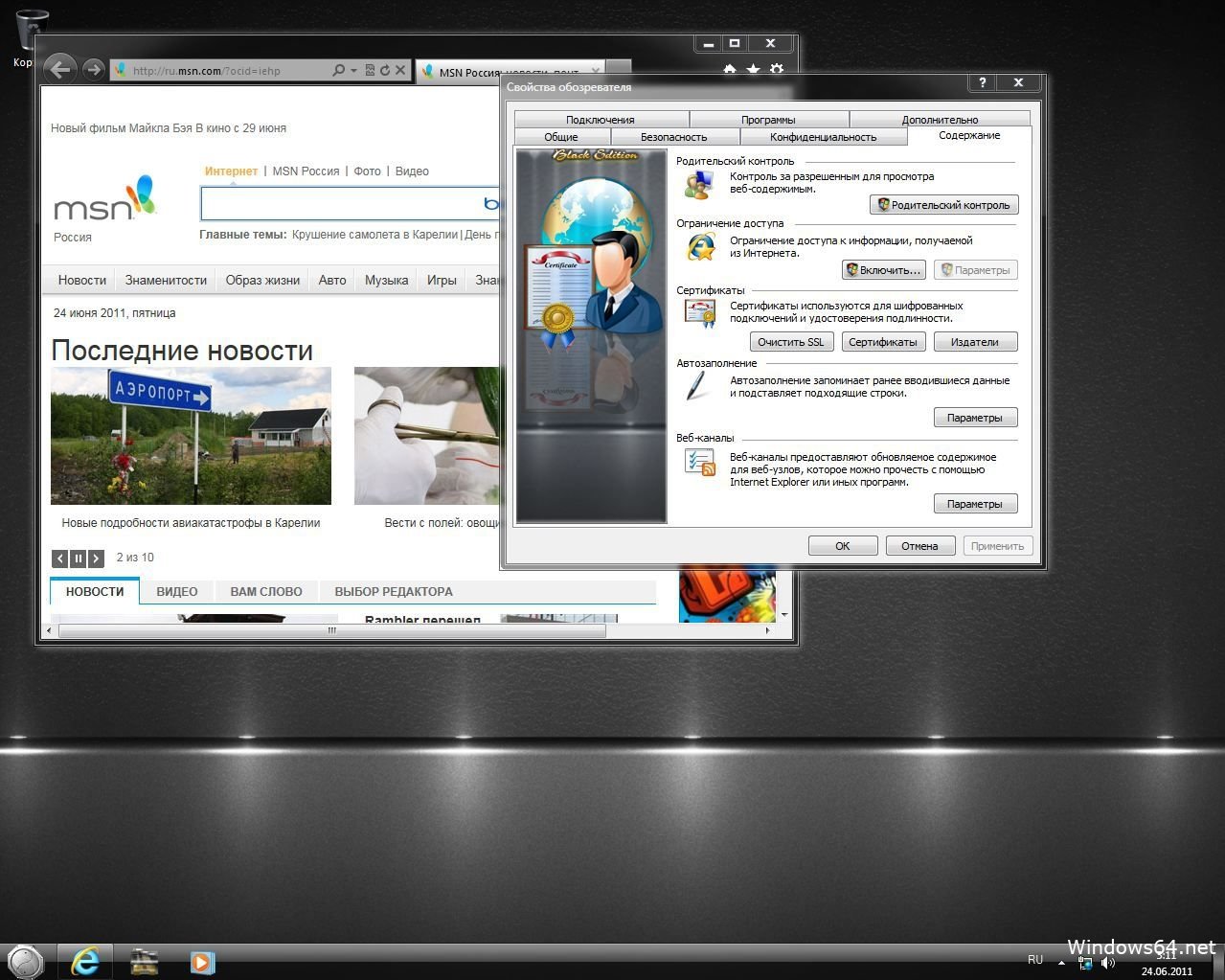Pause the news slideshow
The height and width of the screenshot is (980, 1225).
[79, 558]
